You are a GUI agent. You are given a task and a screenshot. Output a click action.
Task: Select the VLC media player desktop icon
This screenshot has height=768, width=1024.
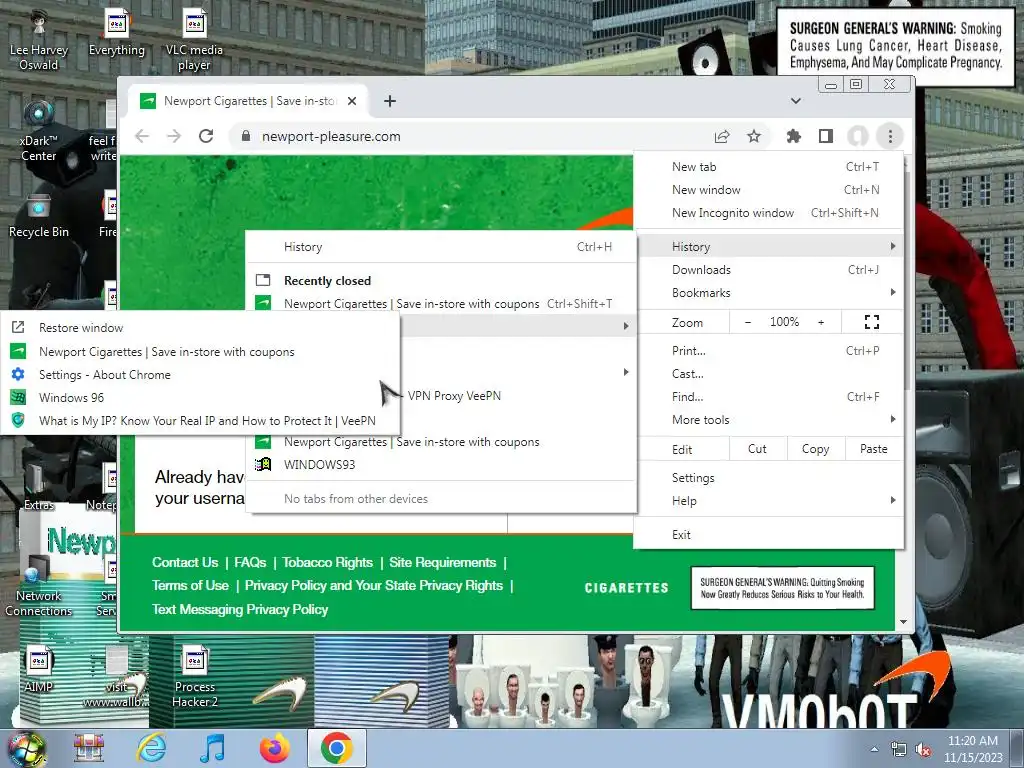pyautogui.click(x=194, y=40)
